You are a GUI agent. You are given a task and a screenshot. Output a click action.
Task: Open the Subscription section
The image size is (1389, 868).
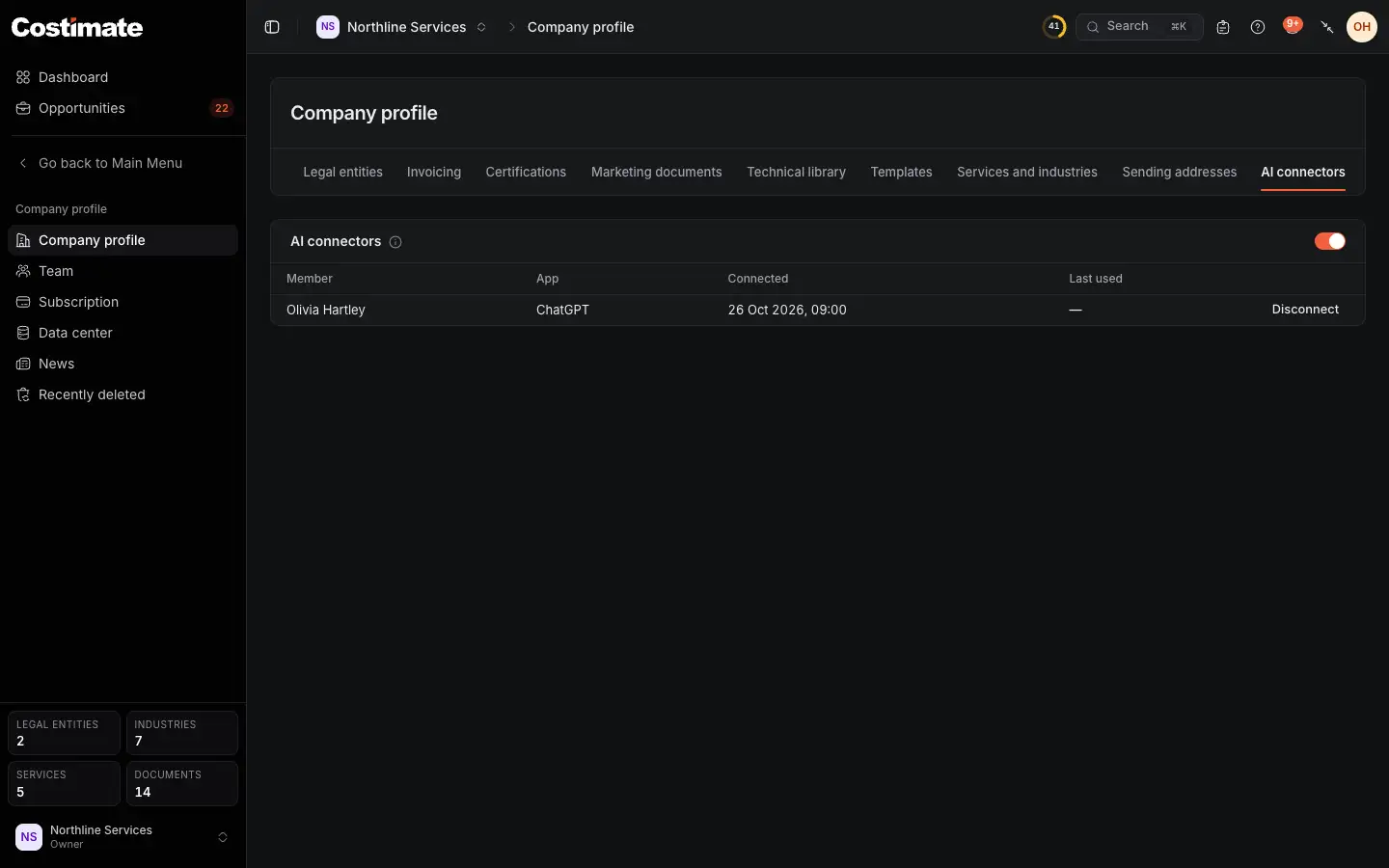[123, 302]
